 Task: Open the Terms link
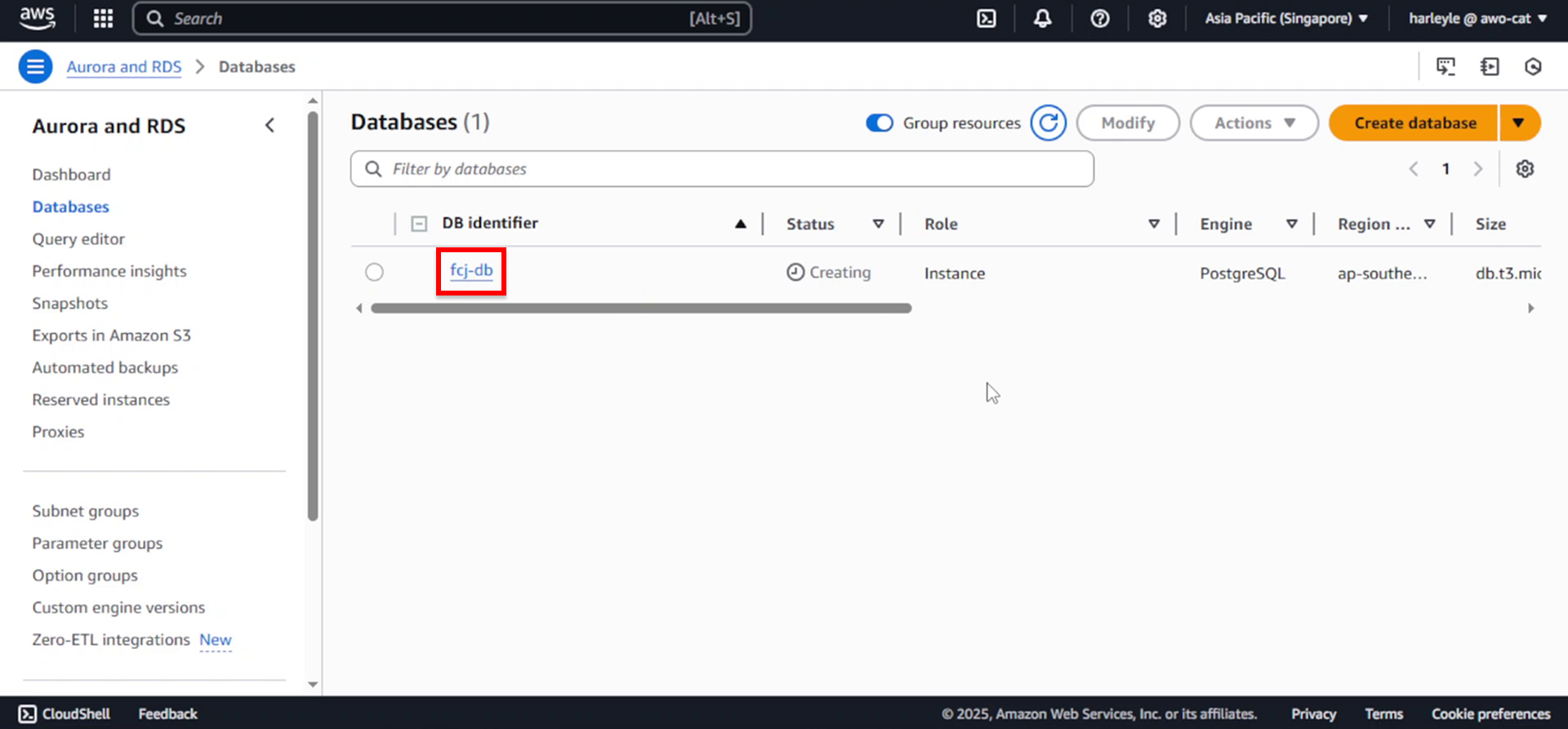1383,713
